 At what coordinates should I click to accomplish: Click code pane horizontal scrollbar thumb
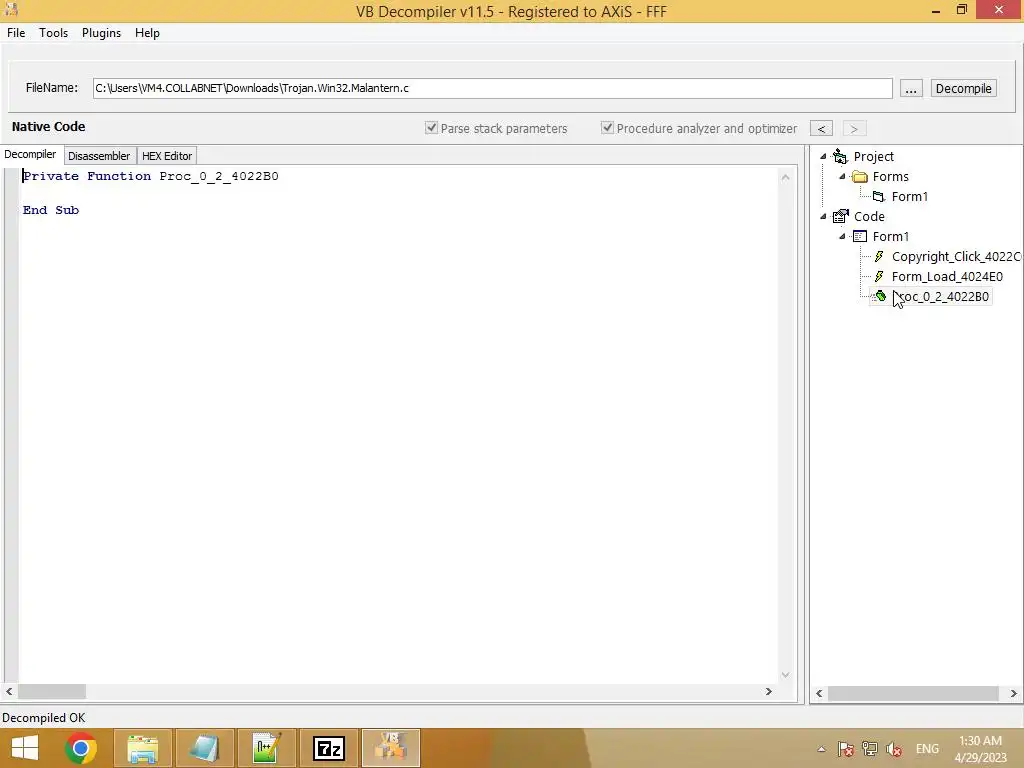(52, 692)
